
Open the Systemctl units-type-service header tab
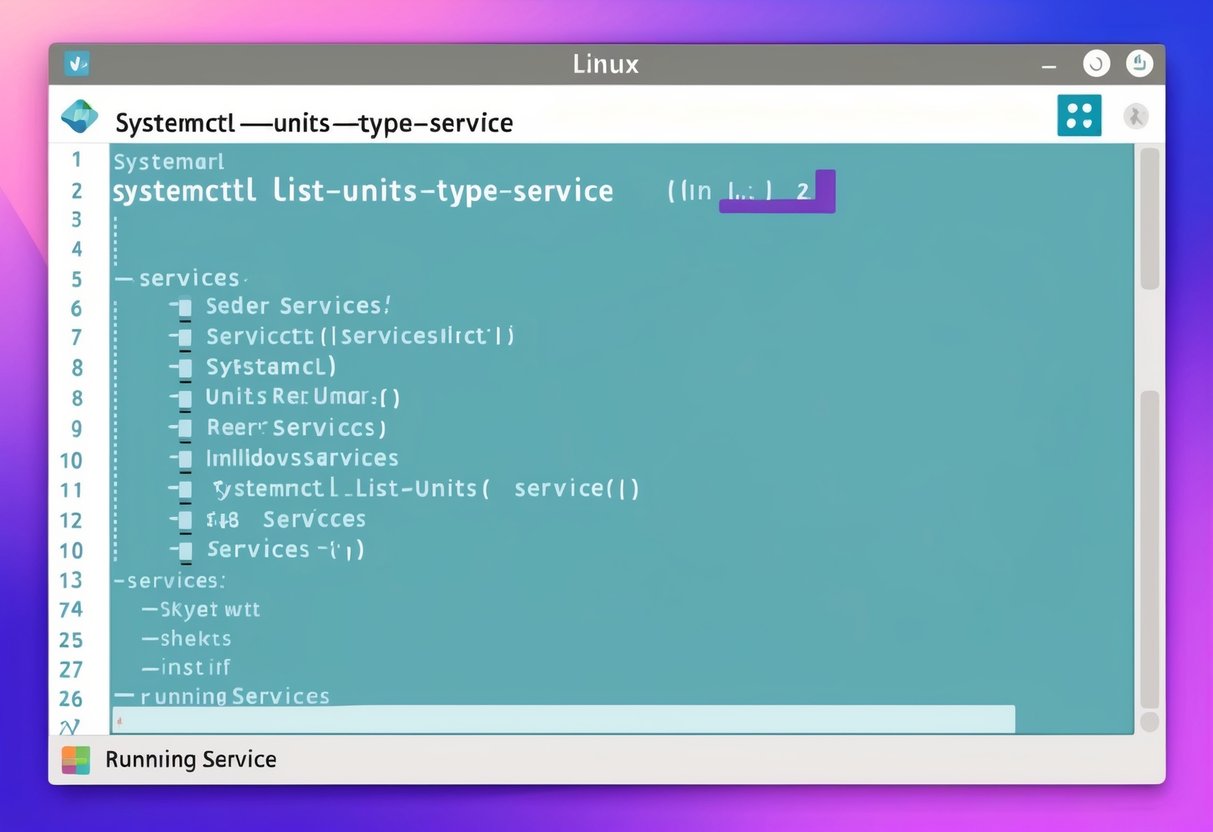point(314,122)
